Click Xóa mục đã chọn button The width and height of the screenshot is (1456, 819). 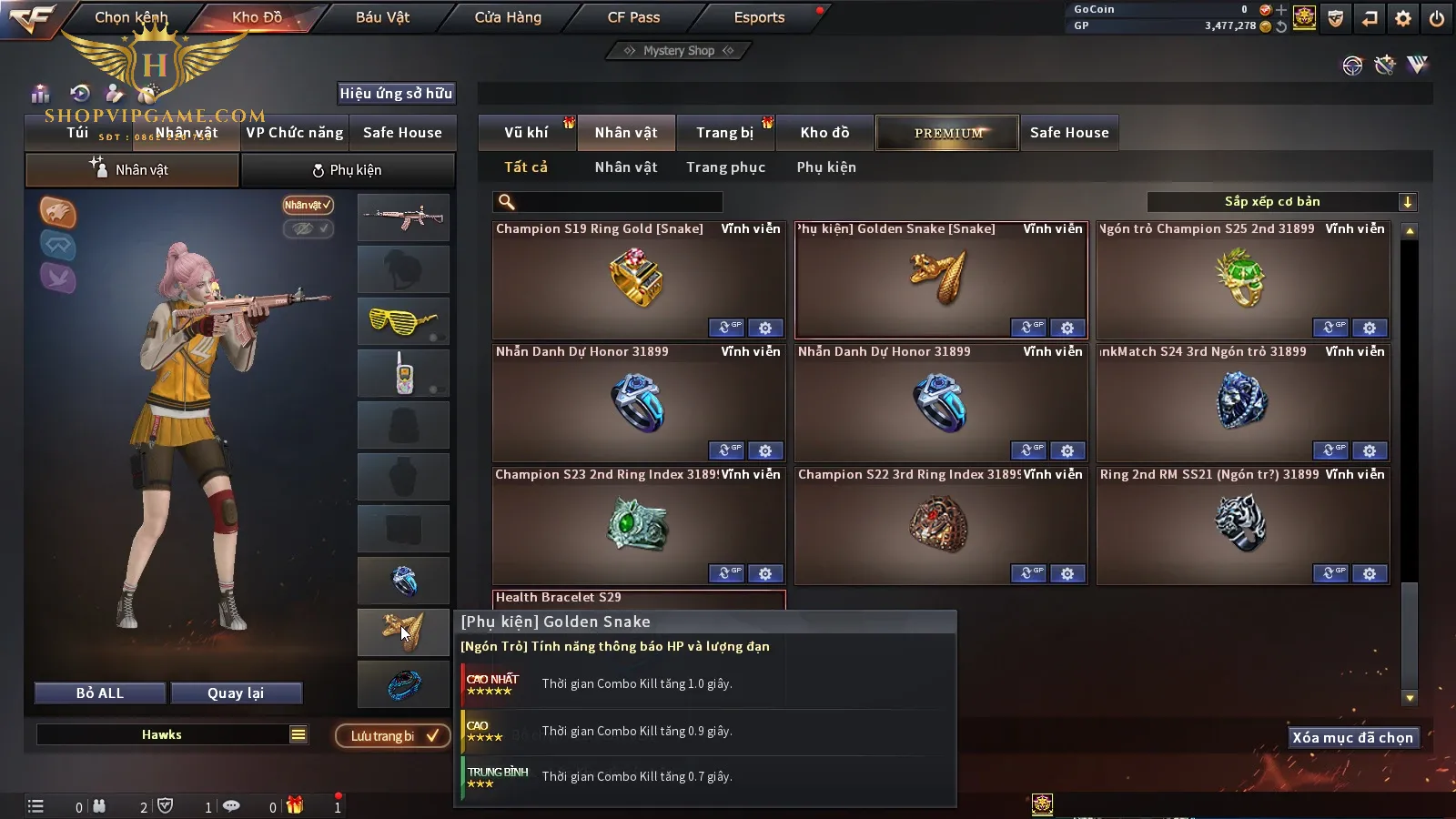point(1353,738)
